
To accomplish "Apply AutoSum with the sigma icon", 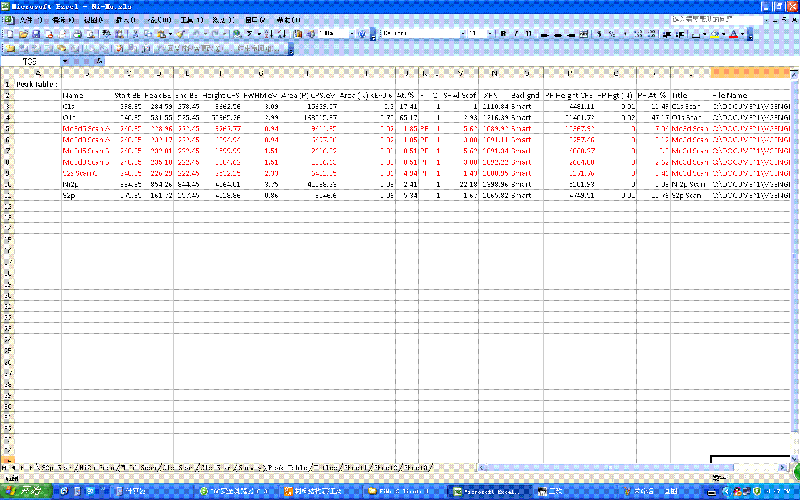I will coord(250,34).
